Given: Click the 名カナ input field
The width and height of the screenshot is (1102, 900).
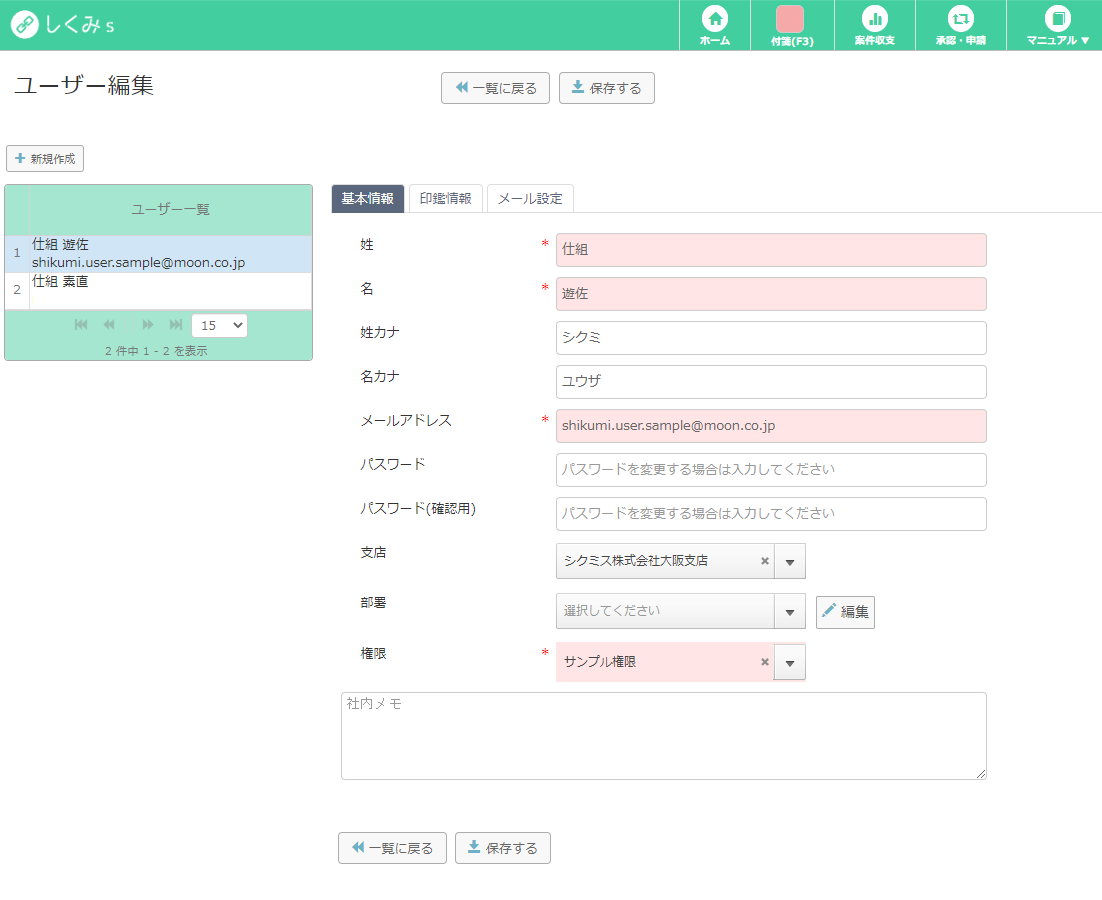Looking at the screenshot, I should pos(771,382).
